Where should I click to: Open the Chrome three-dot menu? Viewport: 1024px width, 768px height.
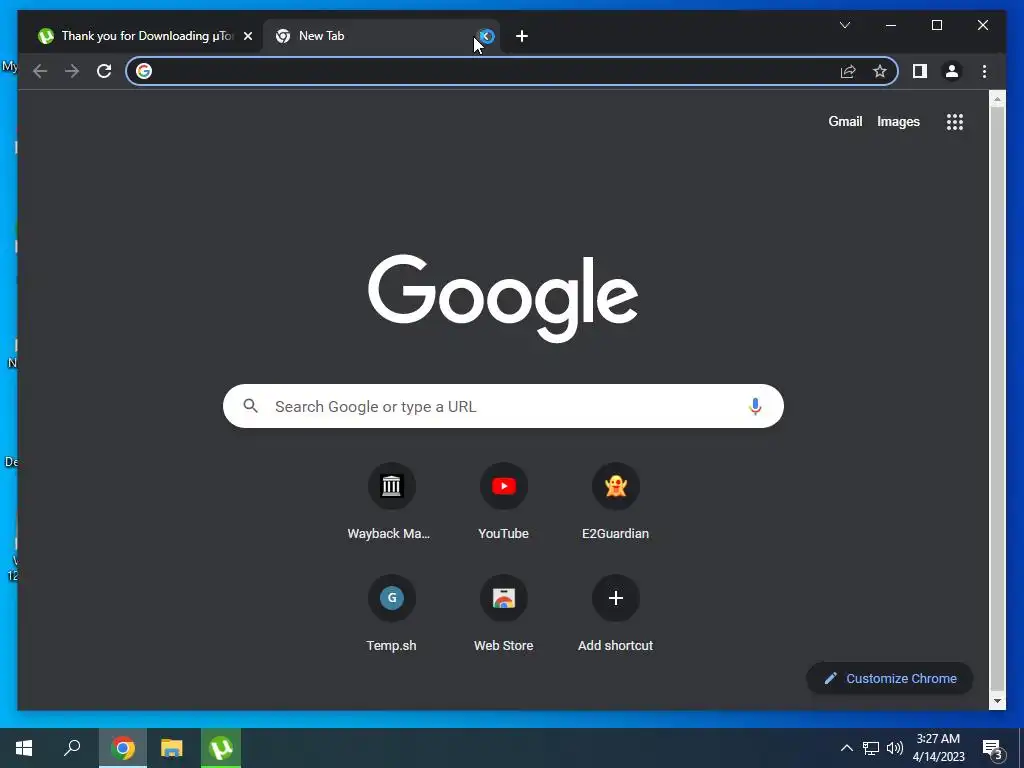(984, 71)
